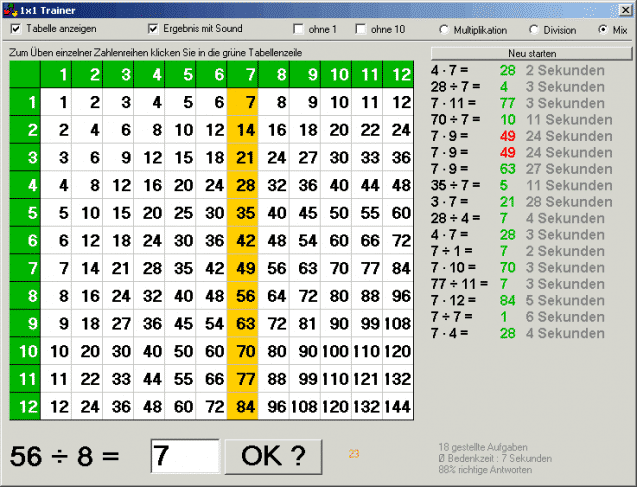Image resolution: width=637 pixels, height=487 pixels.
Task: Click the answer input field containing 7
Action: 185,456
